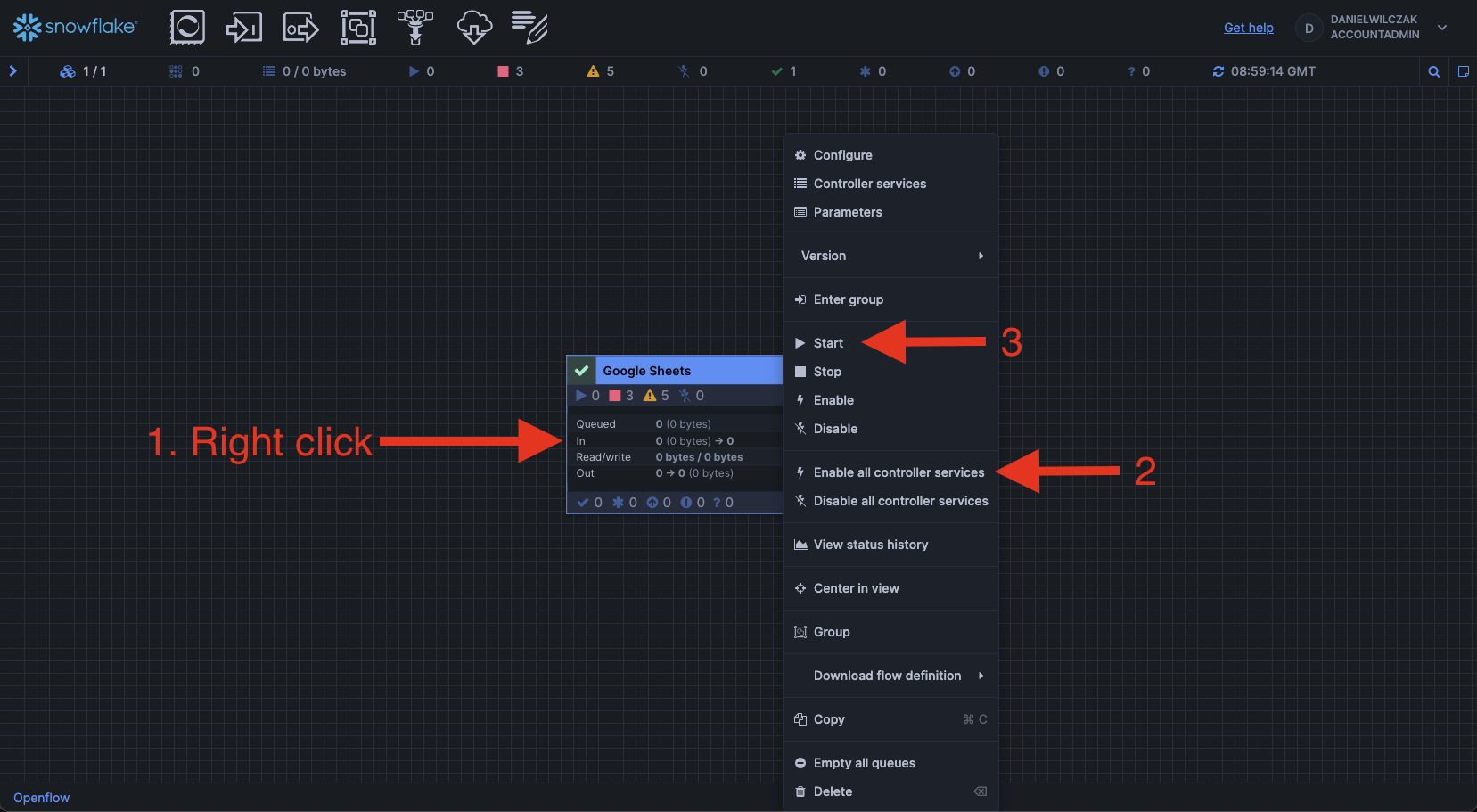Select the Output Port toolbar icon
1477x812 pixels.
300,28
